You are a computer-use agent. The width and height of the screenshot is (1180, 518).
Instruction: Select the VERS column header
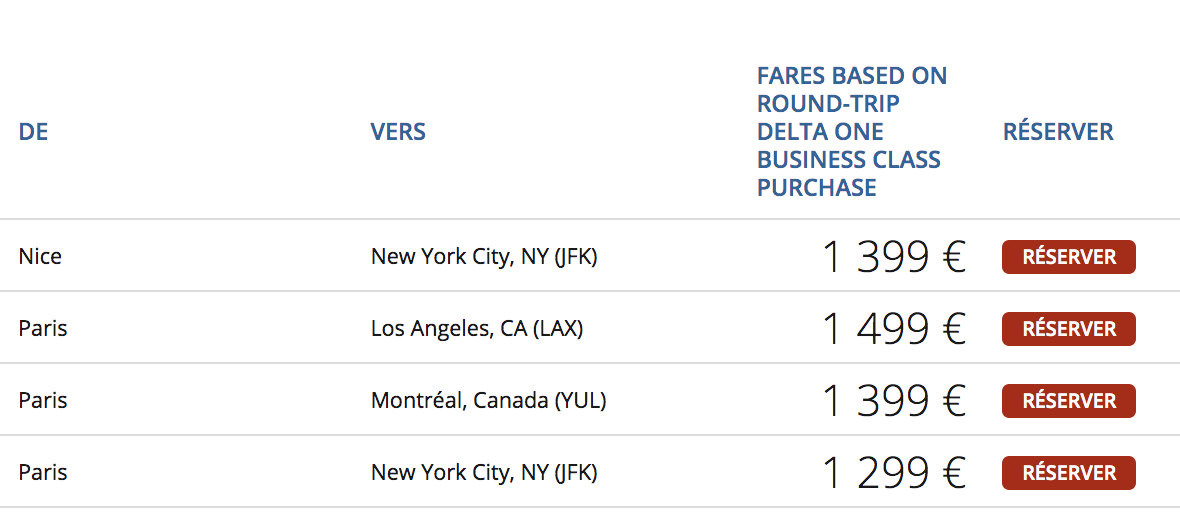398,132
